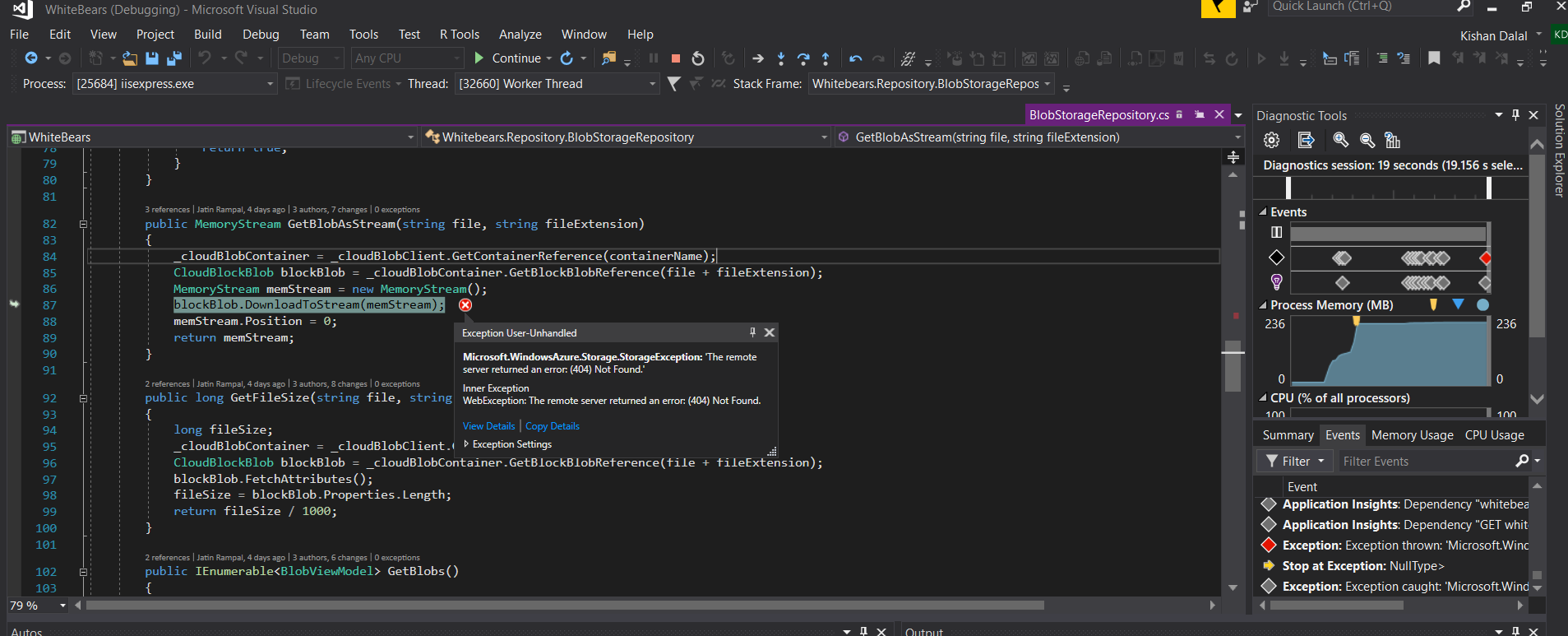This screenshot has height=636, width=1568.
Task: Click the View Details link
Action: (488, 426)
